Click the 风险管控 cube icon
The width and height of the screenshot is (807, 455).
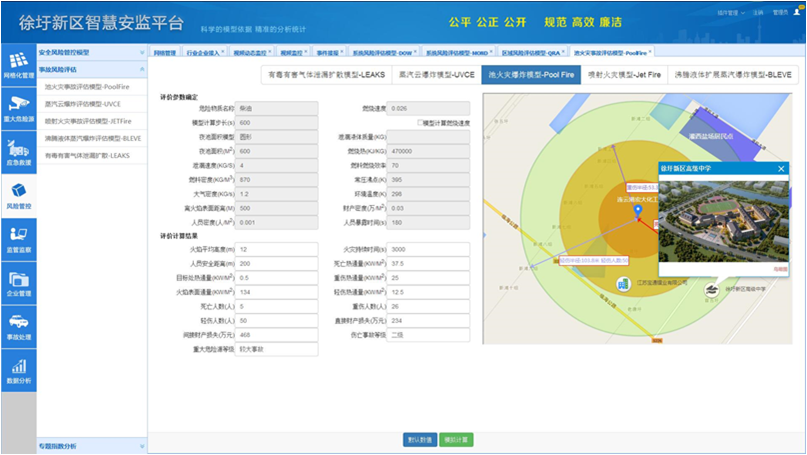(x=18, y=193)
